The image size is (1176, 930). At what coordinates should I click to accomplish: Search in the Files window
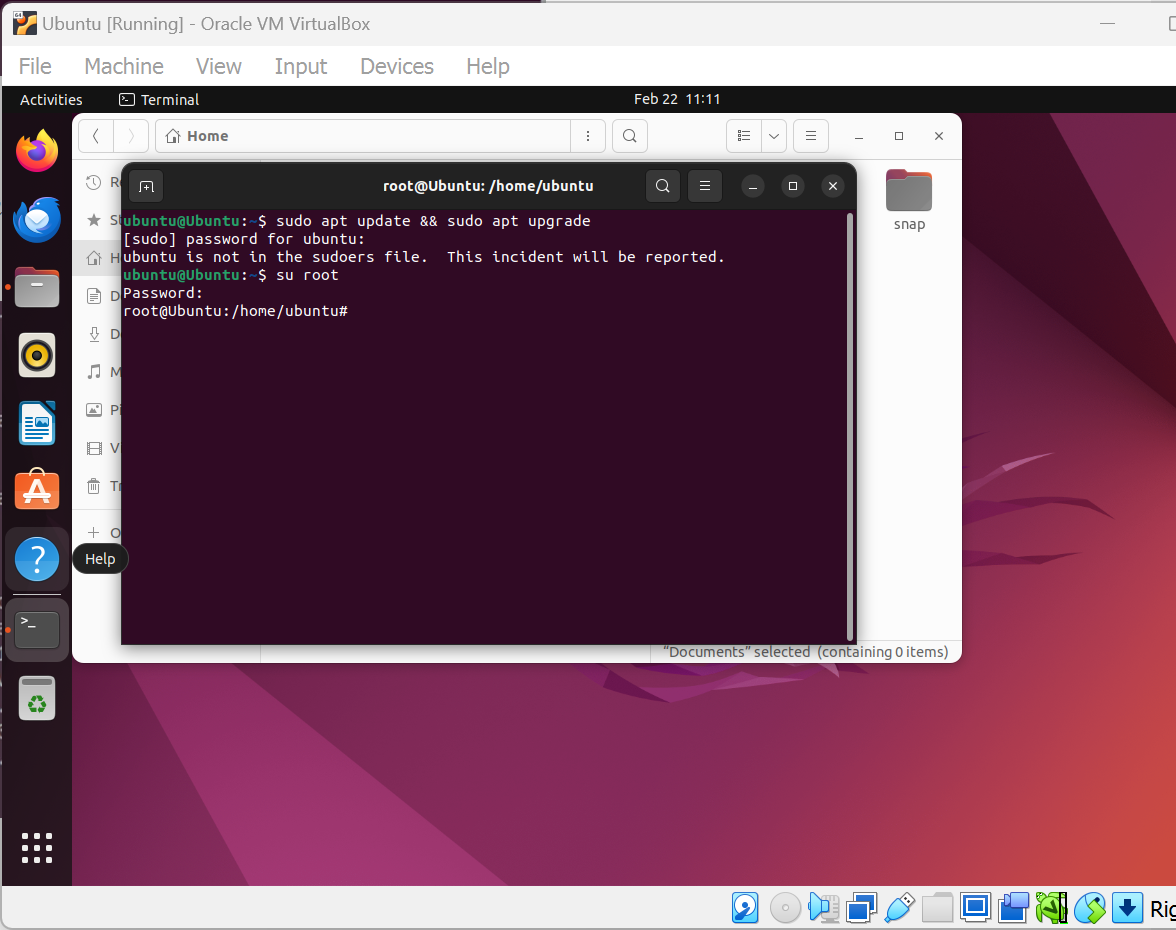630,136
